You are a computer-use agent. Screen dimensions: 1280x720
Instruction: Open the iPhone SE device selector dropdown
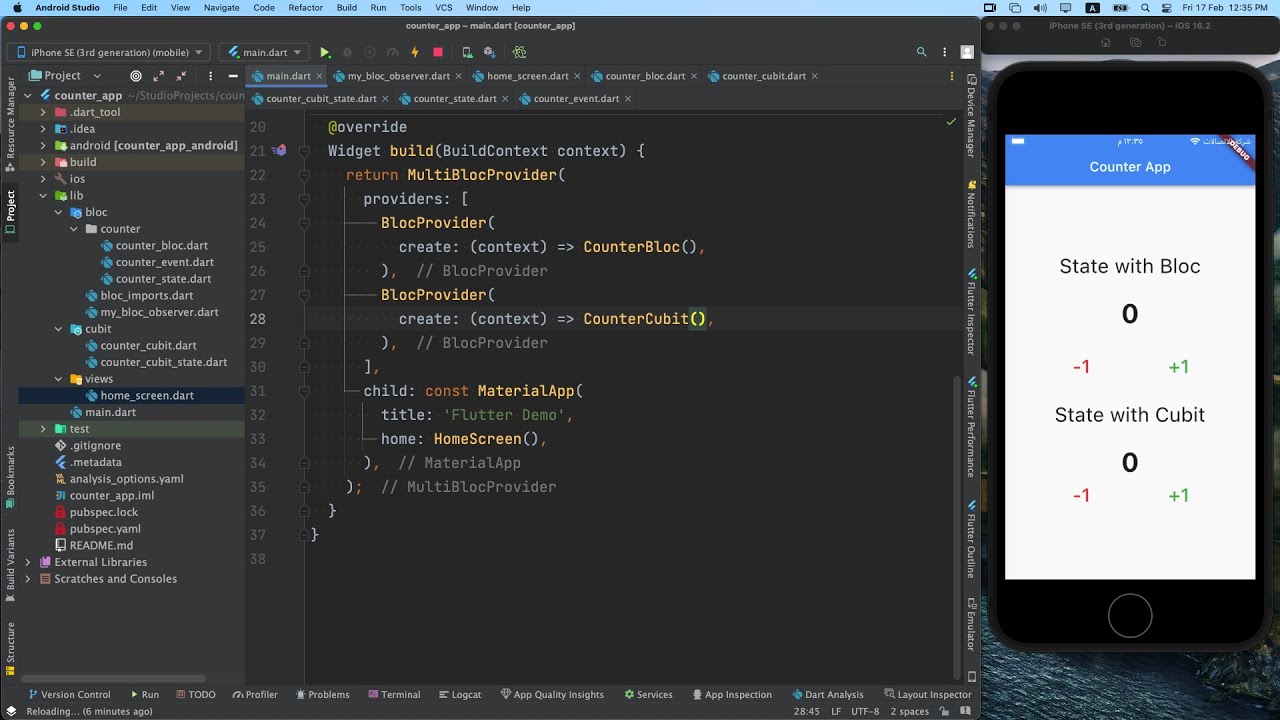pos(110,52)
